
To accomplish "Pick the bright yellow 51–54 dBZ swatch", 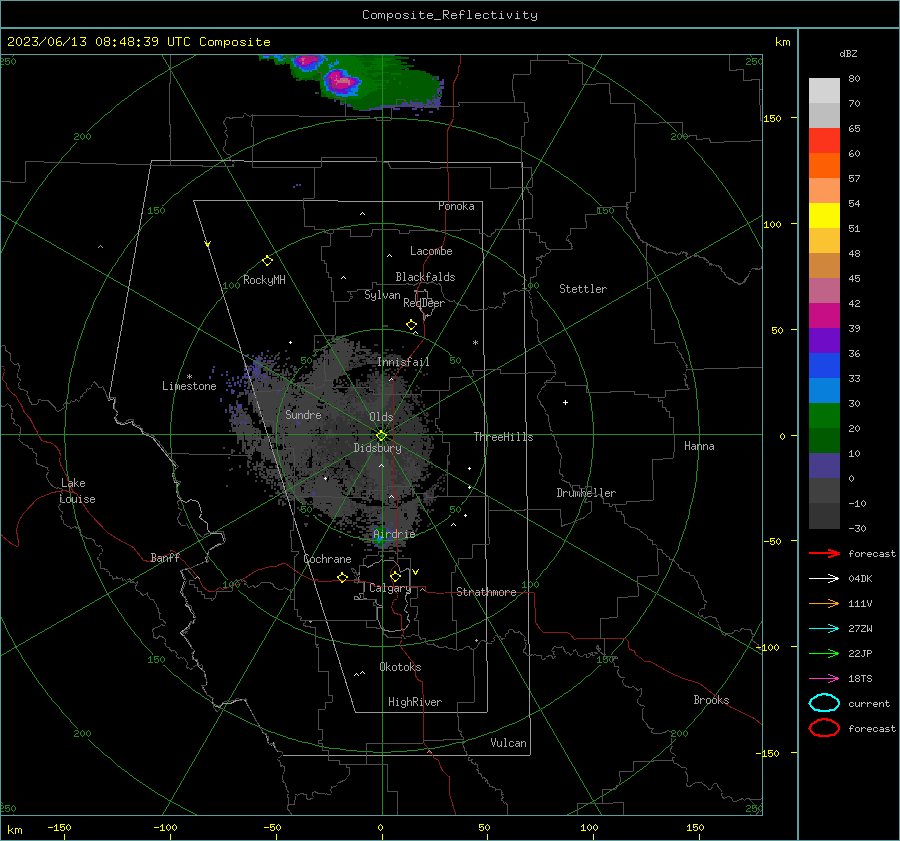I will click(x=824, y=216).
